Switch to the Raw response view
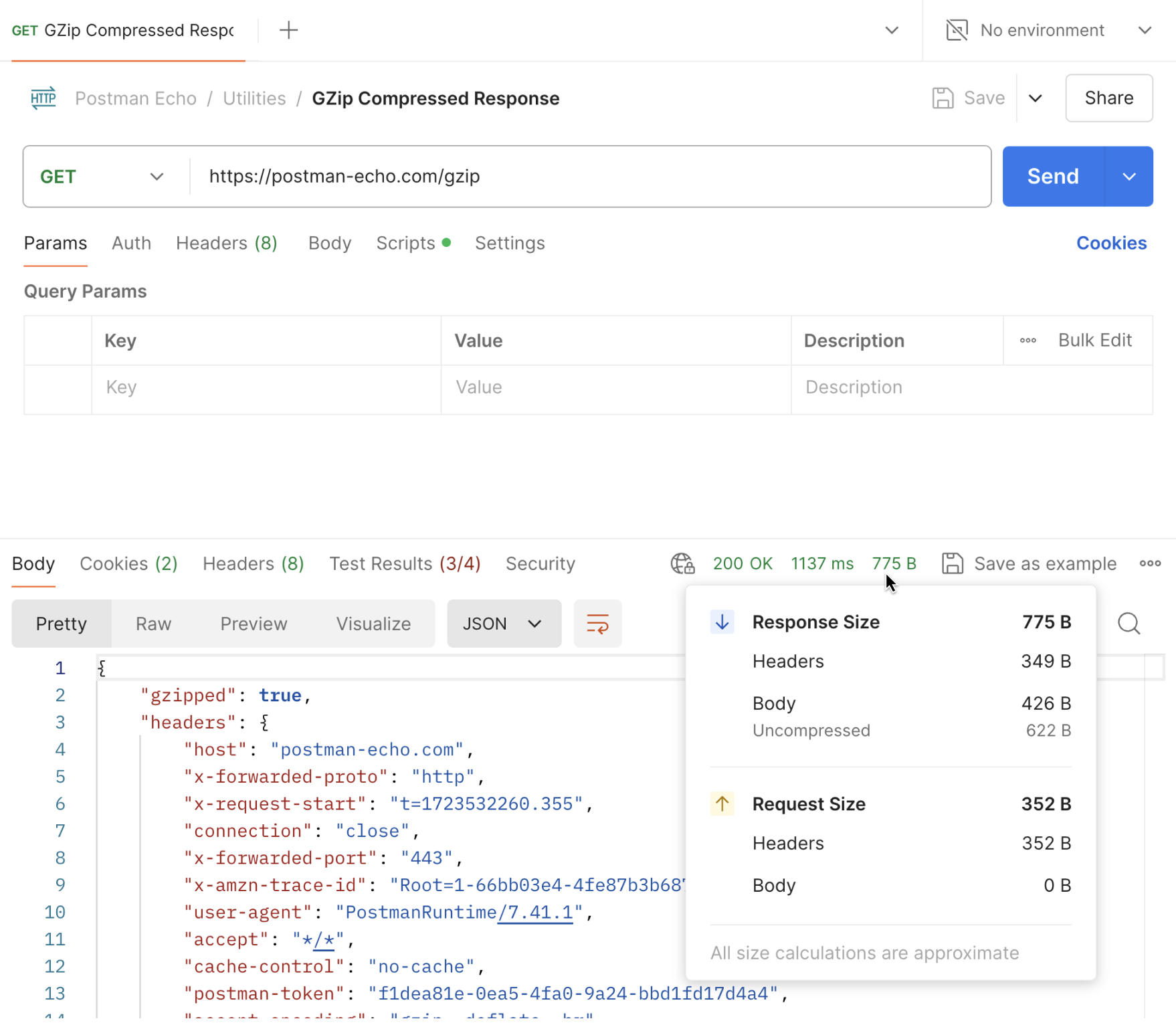The width and height of the screenshot is (1176, 1029). tap(153, 623)
